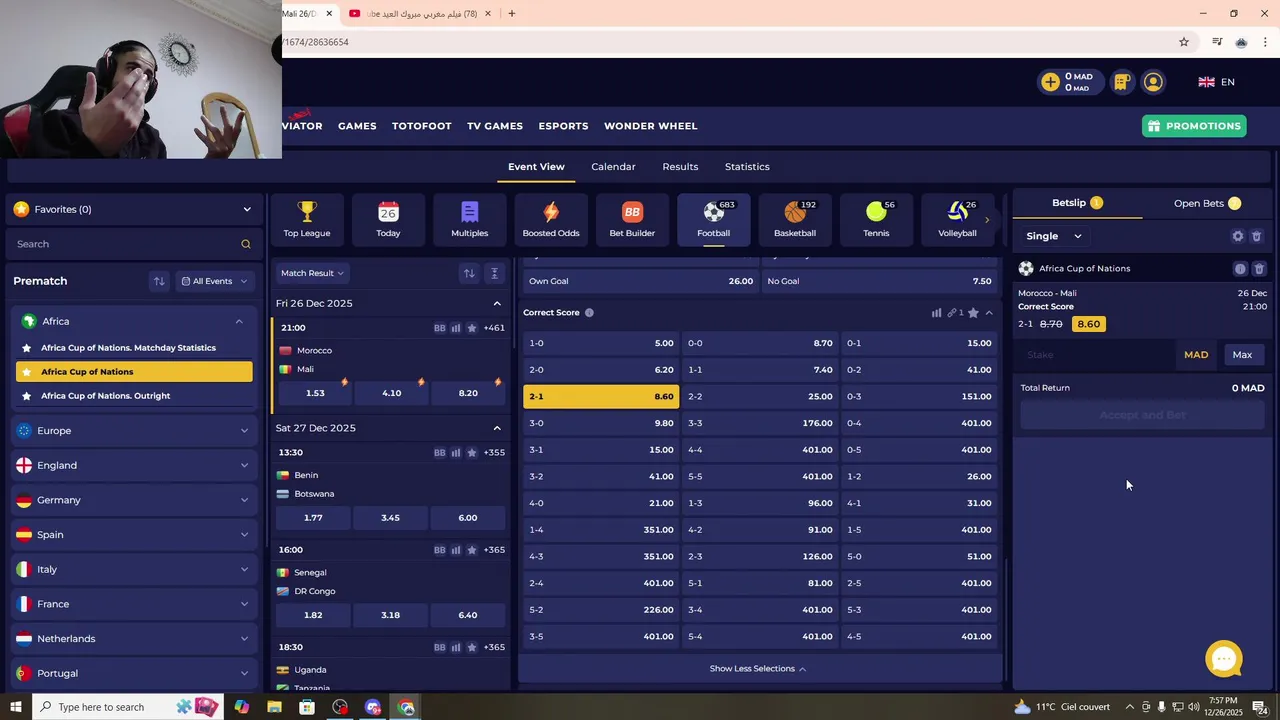
Task: Show info for Africa Cup of Nations bet
Action: click(x=1240, y=269)
